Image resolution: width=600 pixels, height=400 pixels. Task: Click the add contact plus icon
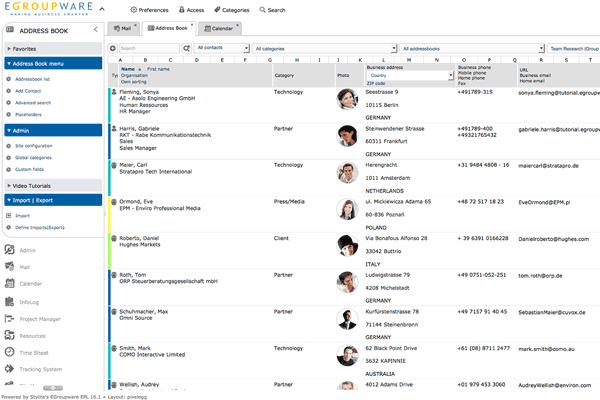[114, 47]
